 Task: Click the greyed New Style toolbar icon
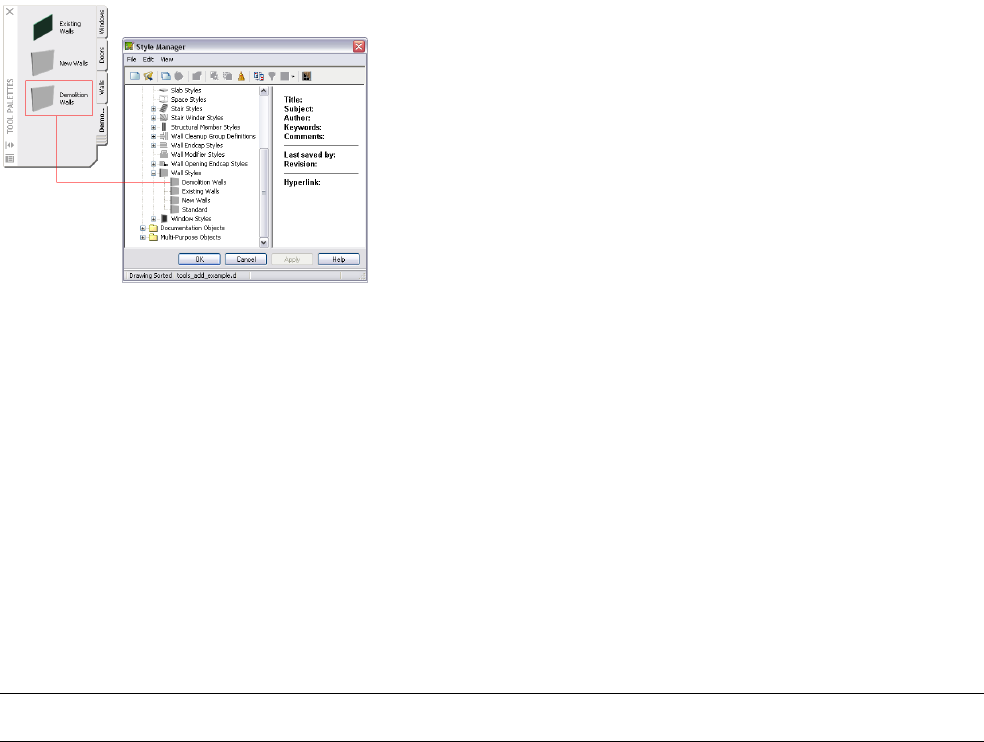(214, 76)
